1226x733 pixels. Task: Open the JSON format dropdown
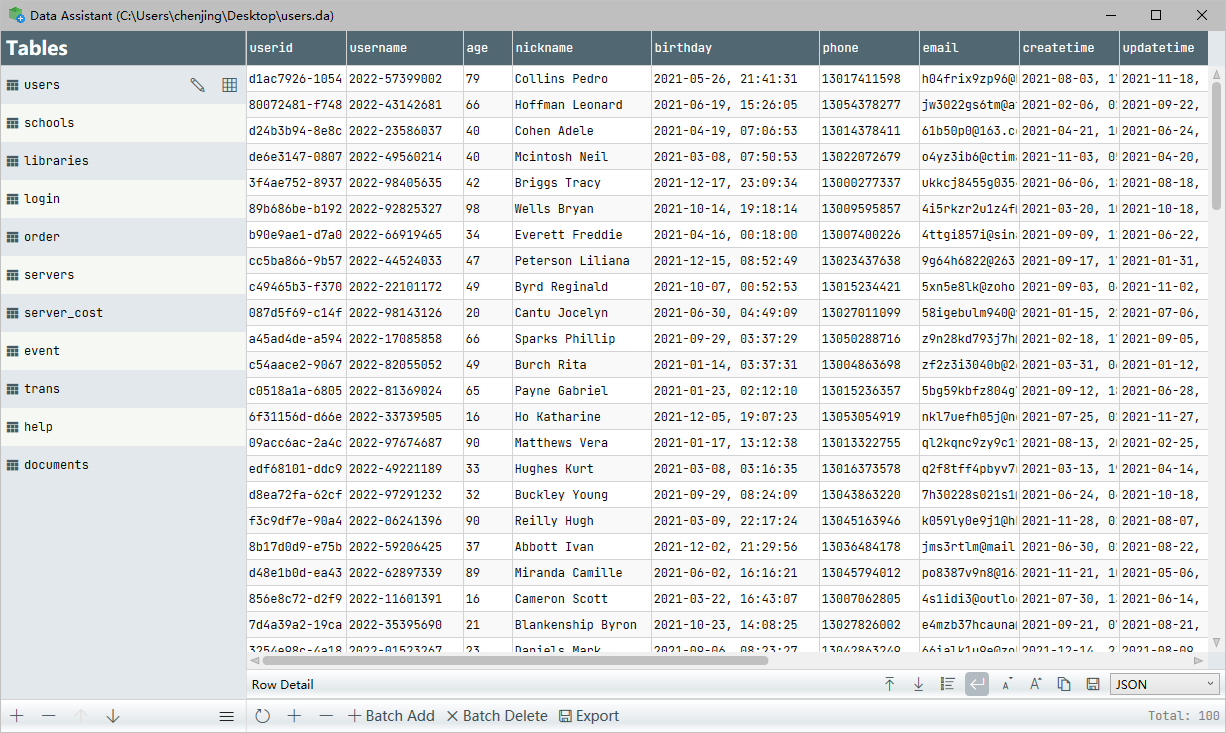[x=1164, y=684]
